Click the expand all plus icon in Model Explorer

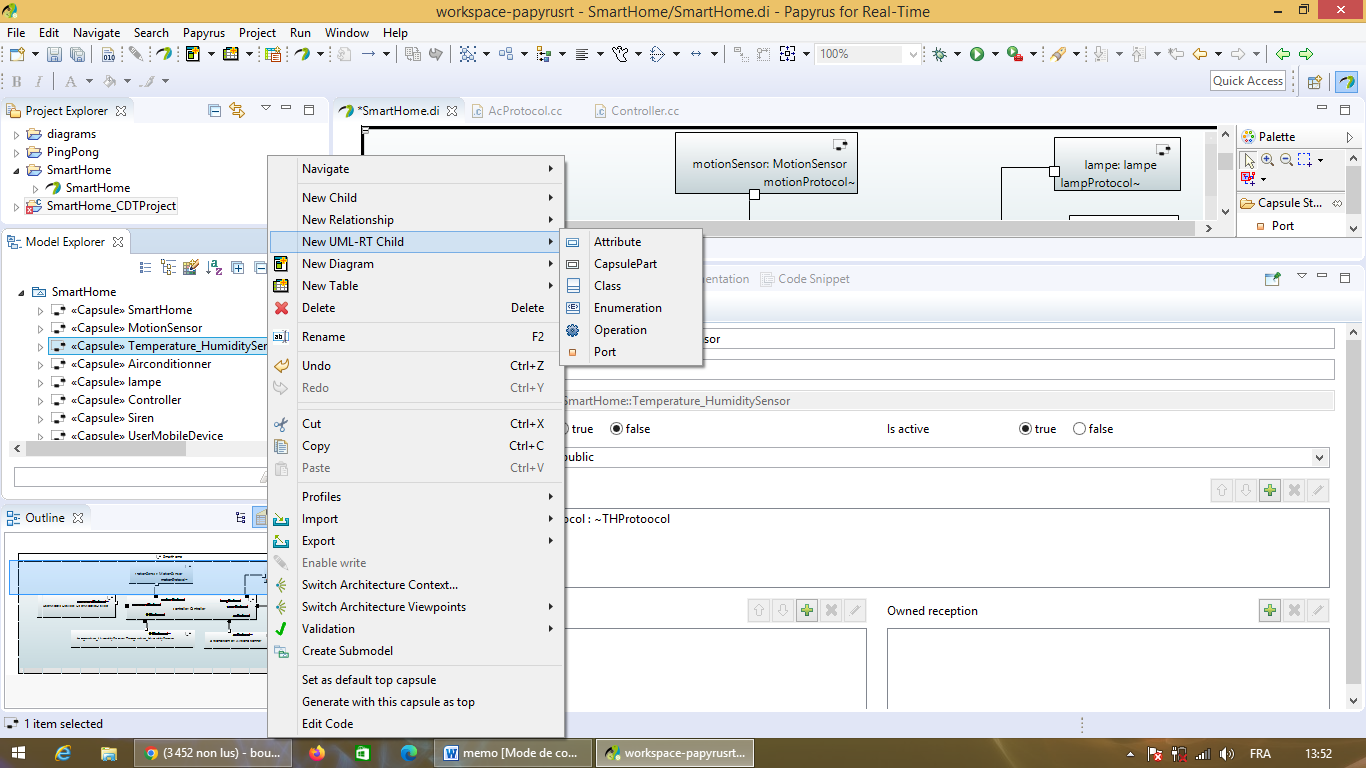[x=238, y=267]
